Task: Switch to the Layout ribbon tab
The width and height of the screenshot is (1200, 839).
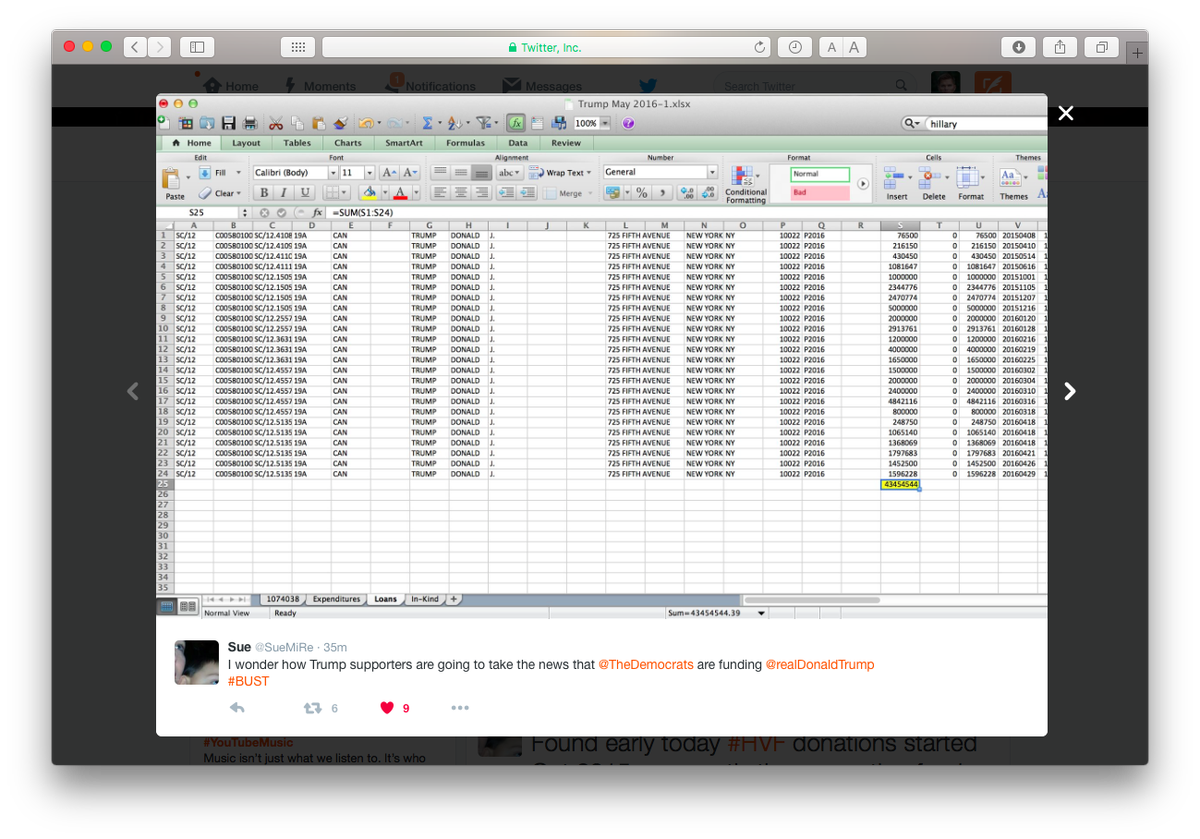Action: [246, 143]
